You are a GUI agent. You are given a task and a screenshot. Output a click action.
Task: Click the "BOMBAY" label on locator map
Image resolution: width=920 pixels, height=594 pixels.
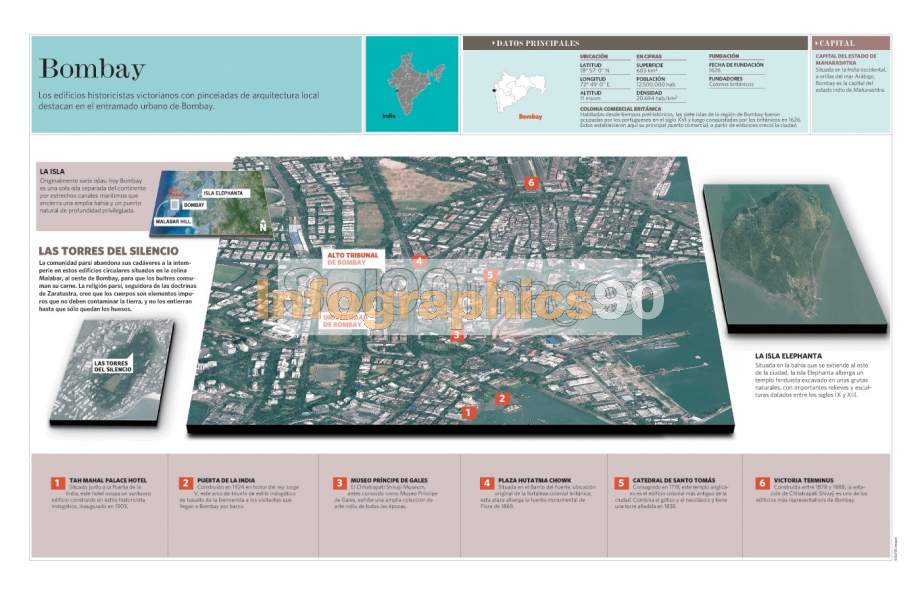(x=194, y=205)
